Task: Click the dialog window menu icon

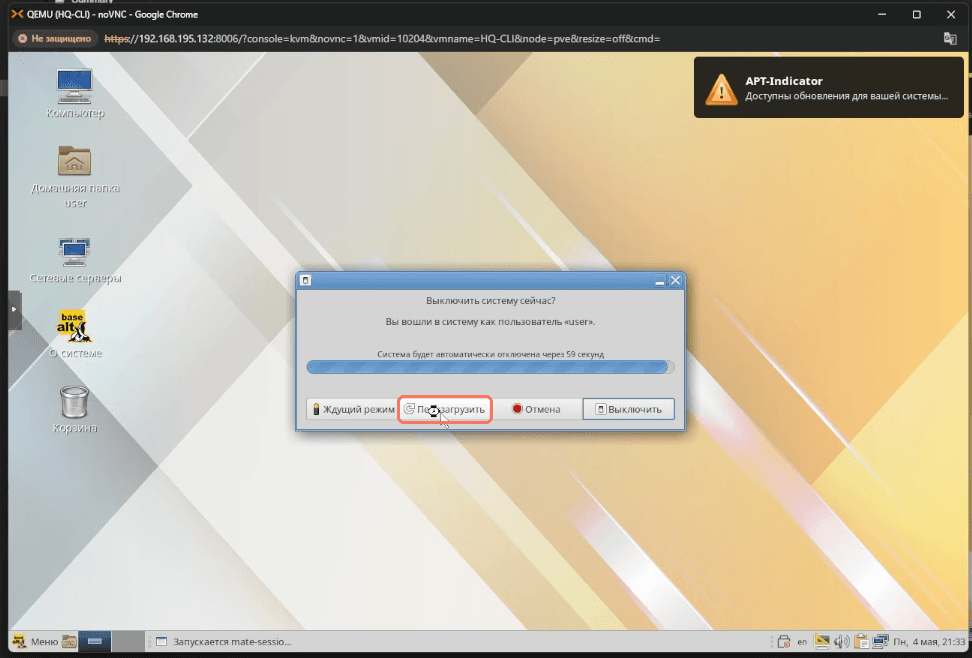Action: (x=305, y=280)
